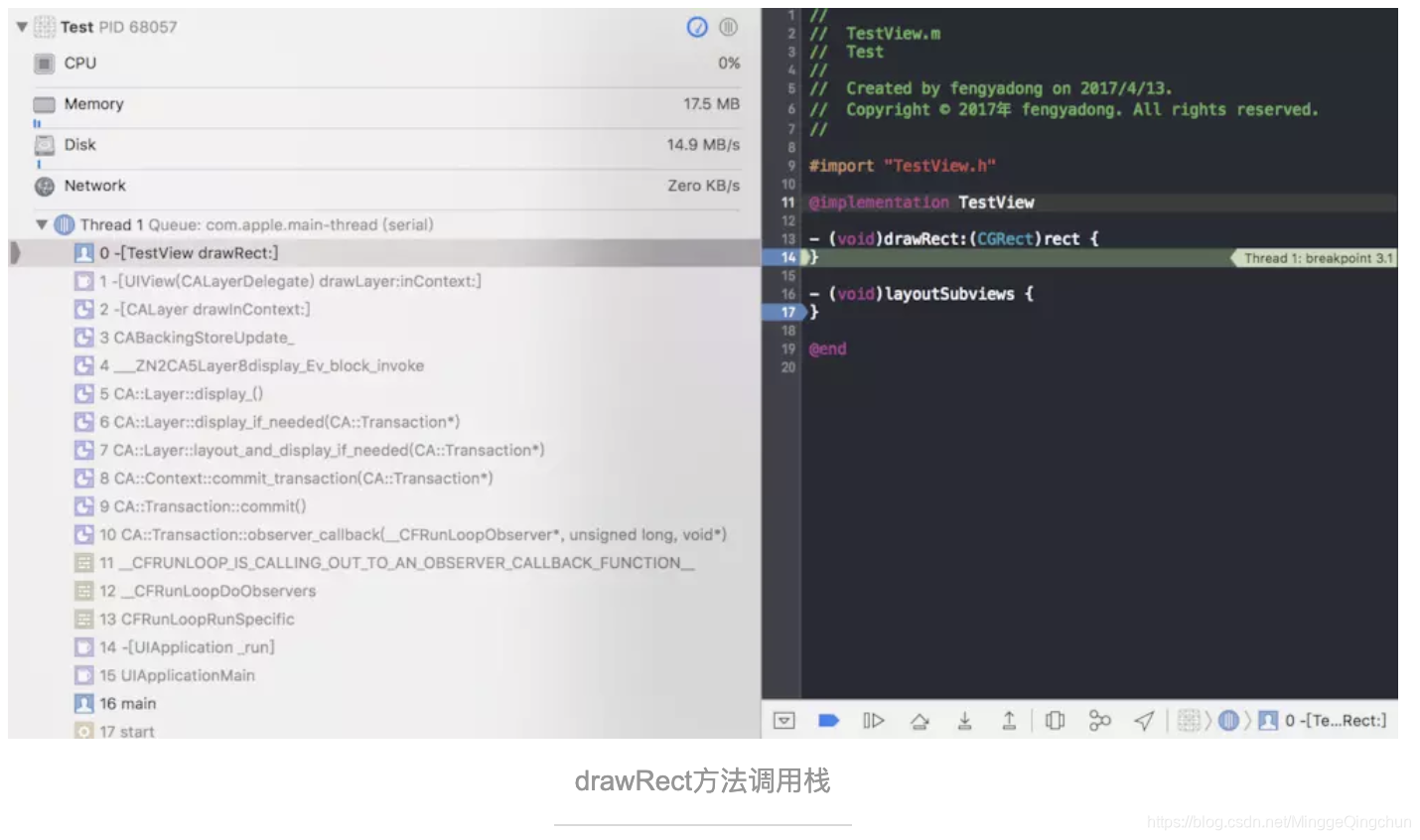This screenshot has height=840, width=1420.
Task: Select frame 13 CFRunLoopRunSpecific
Action: pyautogui.click(x=385, y=619)
